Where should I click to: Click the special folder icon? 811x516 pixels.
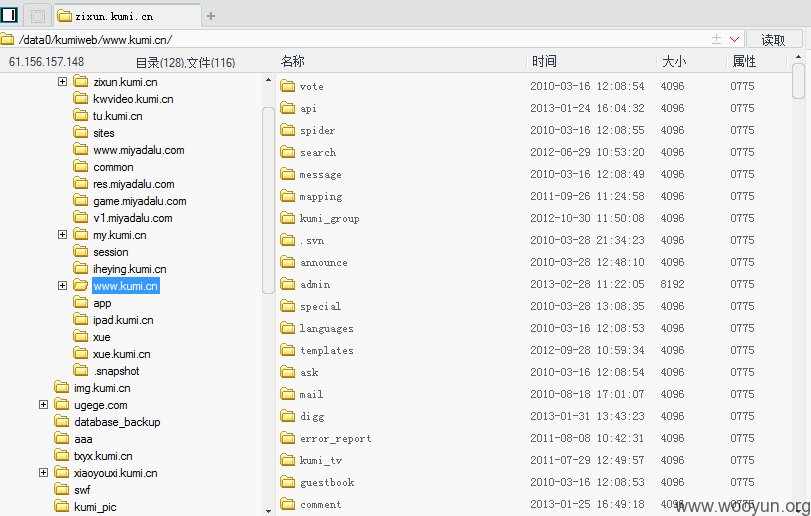288,306
